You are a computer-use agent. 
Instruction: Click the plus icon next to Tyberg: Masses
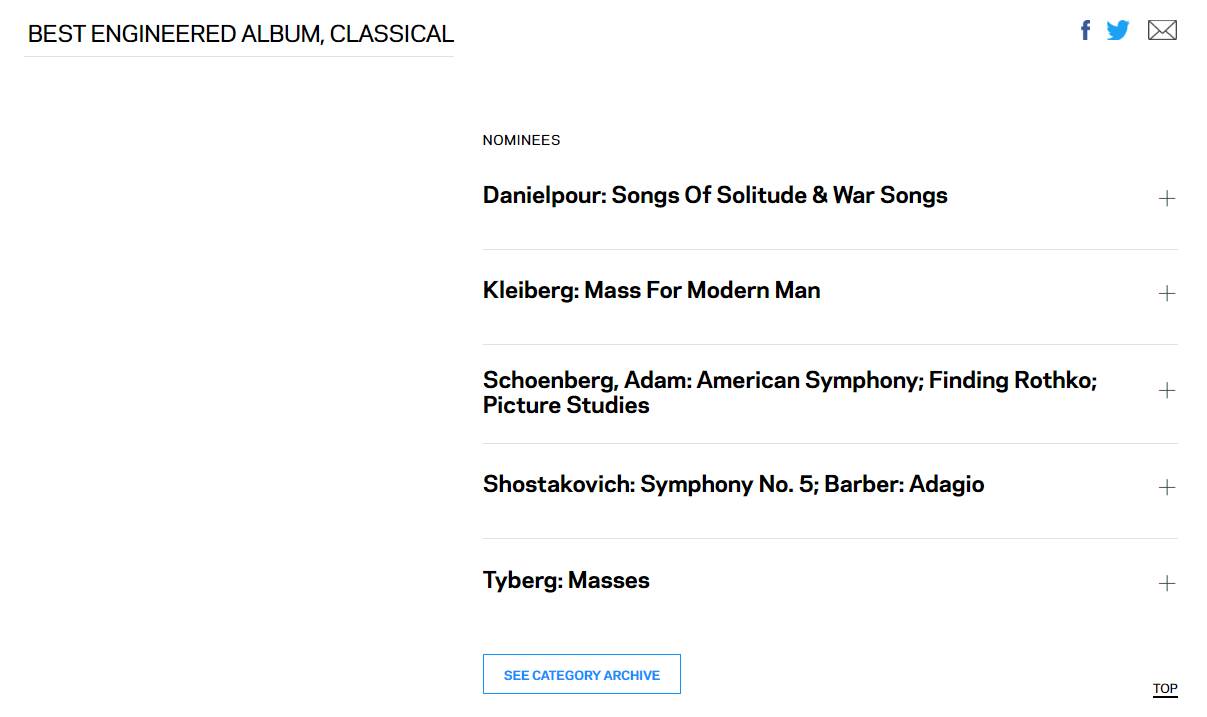tap(1166, 583)
